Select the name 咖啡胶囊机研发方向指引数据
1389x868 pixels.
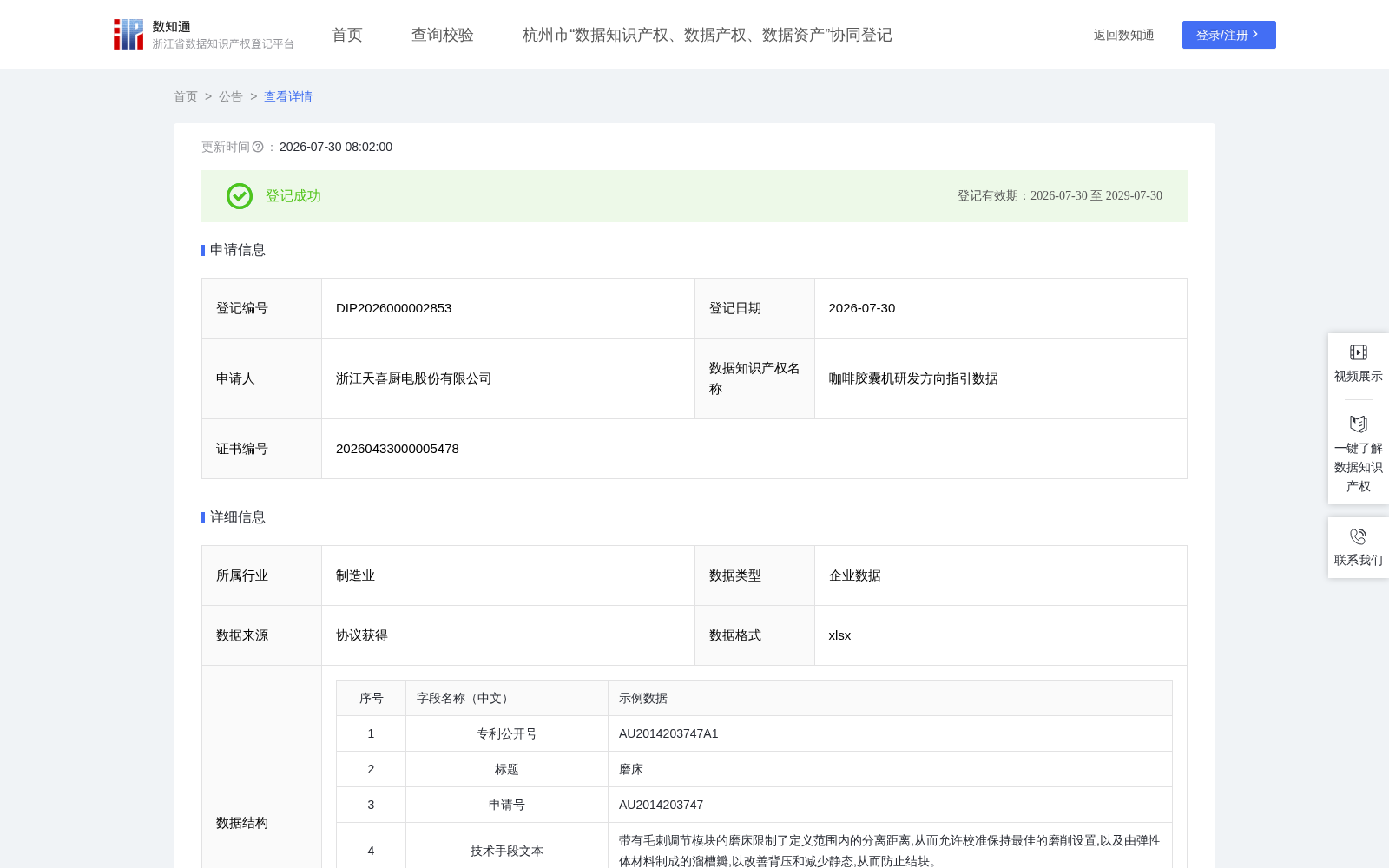(x=914, y=378)
